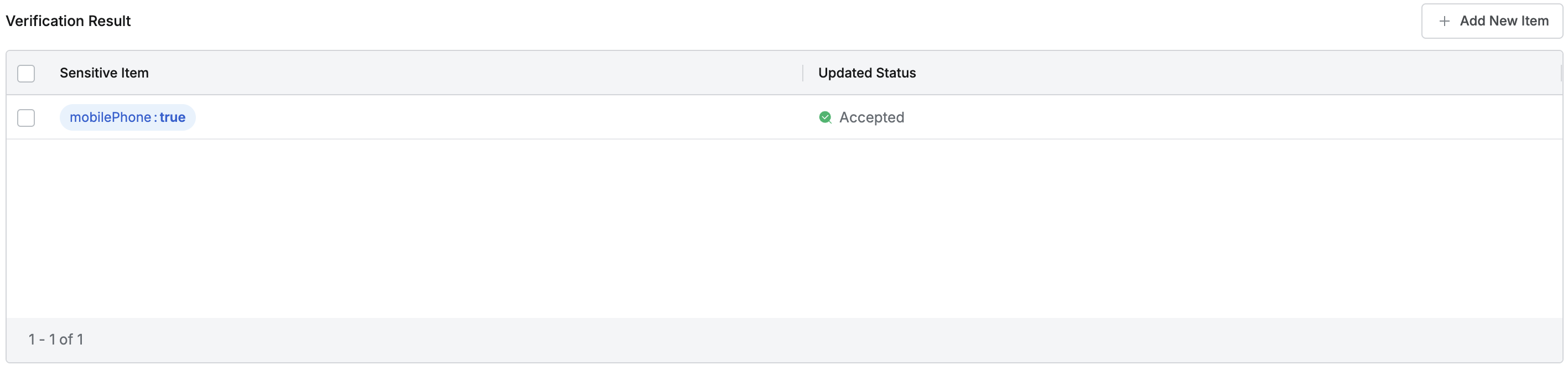
Task: Click the mobilePhone key text in the tag
Action: click(110, 117)
